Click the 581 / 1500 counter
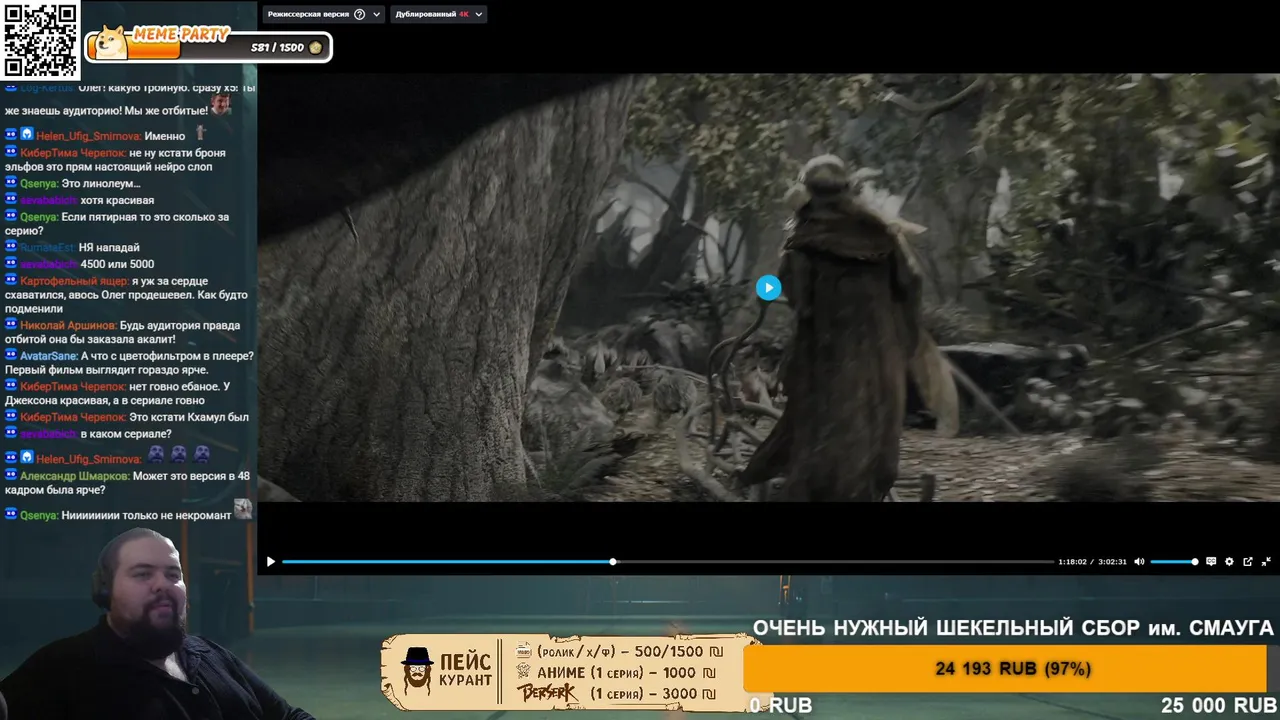Screen dimensions: 1280x720 click(277, 48)
